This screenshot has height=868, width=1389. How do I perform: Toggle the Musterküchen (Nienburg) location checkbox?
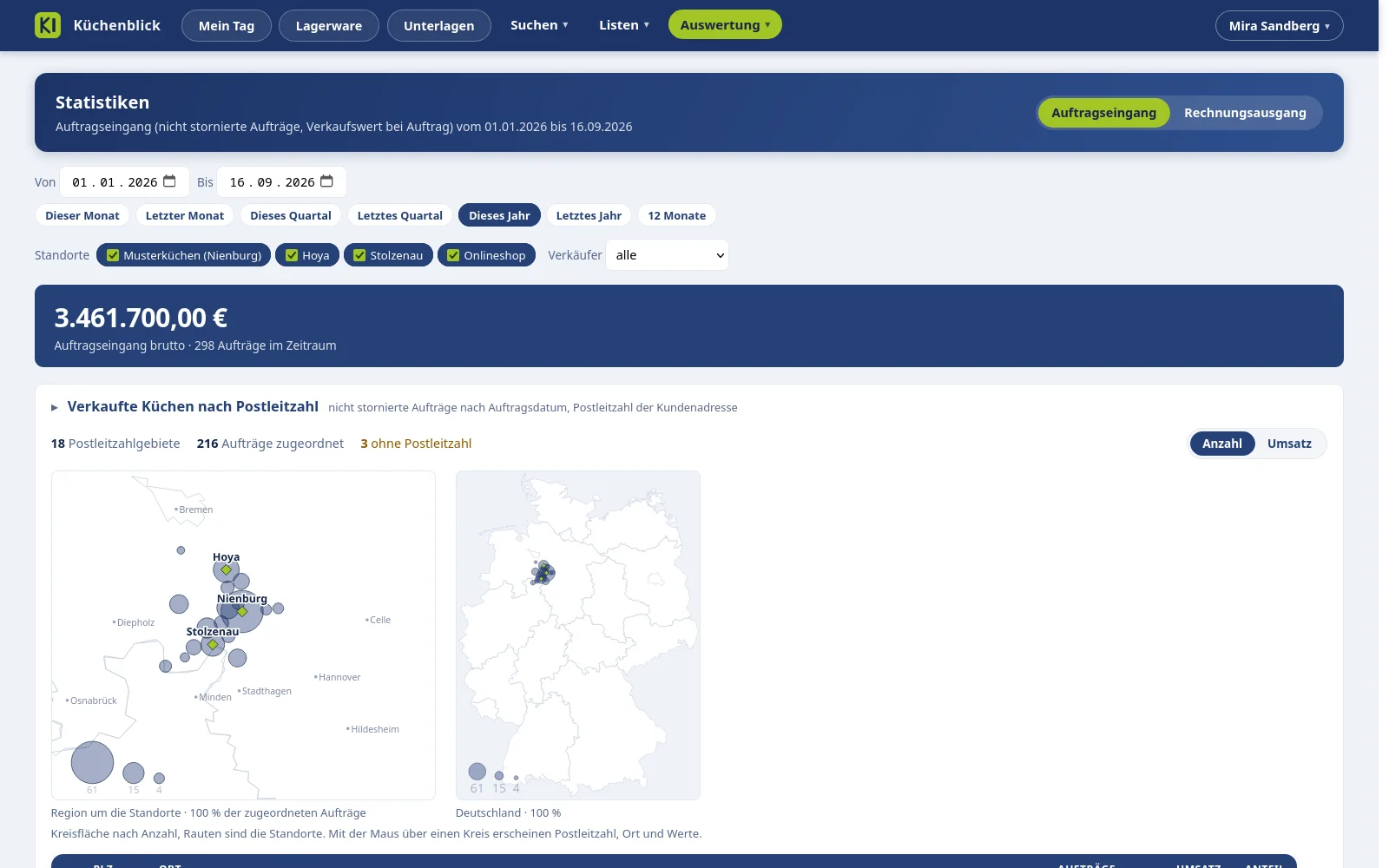(113, 255)
